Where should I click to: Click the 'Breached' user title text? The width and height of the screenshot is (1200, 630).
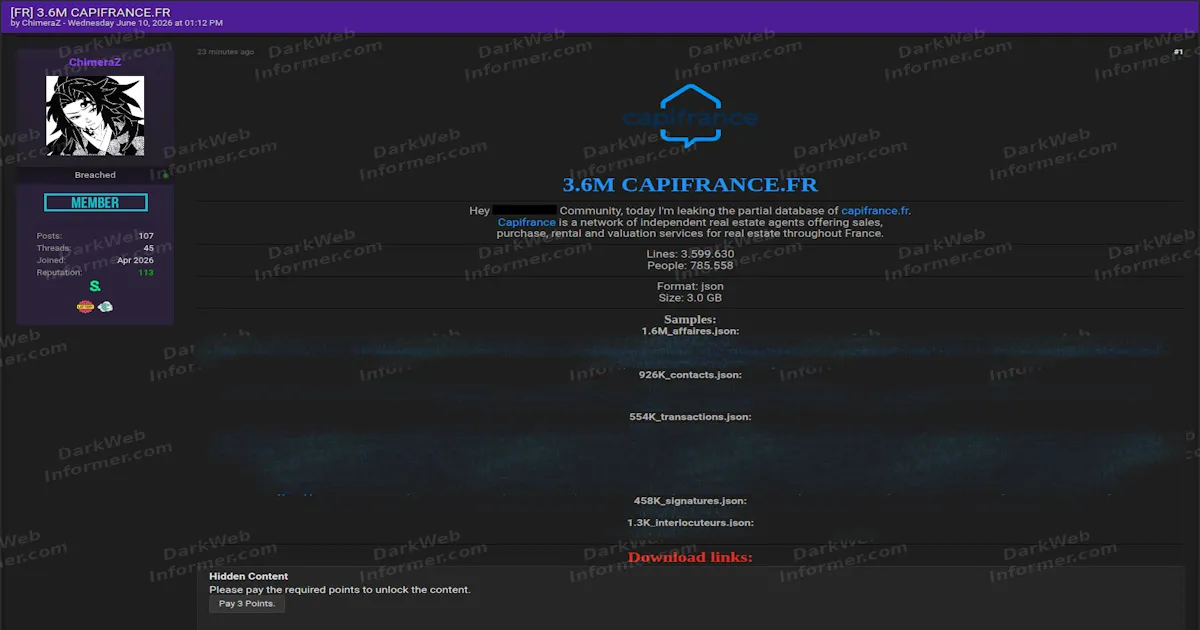coord(95,175)
